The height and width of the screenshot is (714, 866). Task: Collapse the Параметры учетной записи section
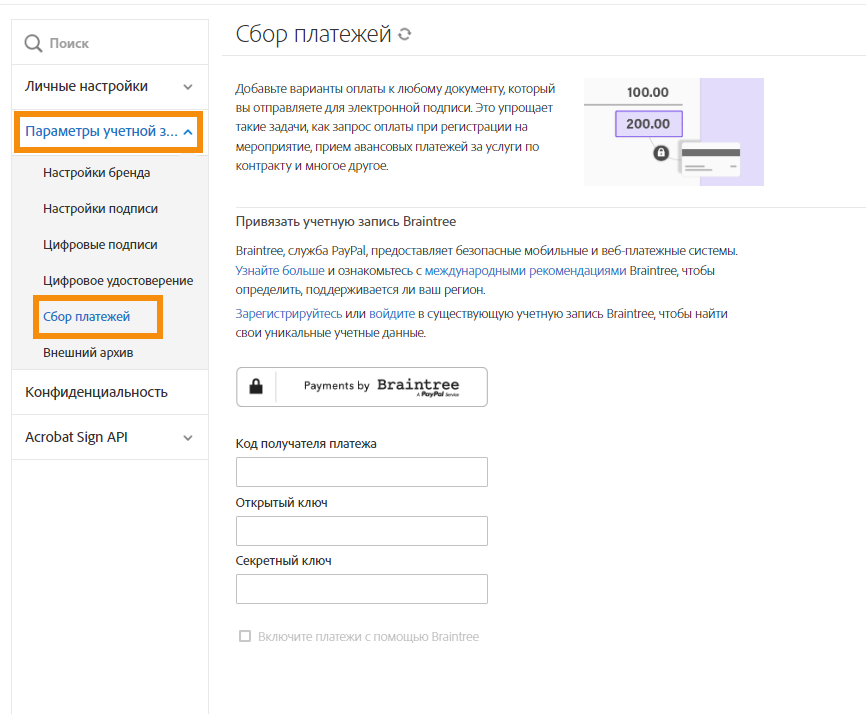(x=189, y=132)
